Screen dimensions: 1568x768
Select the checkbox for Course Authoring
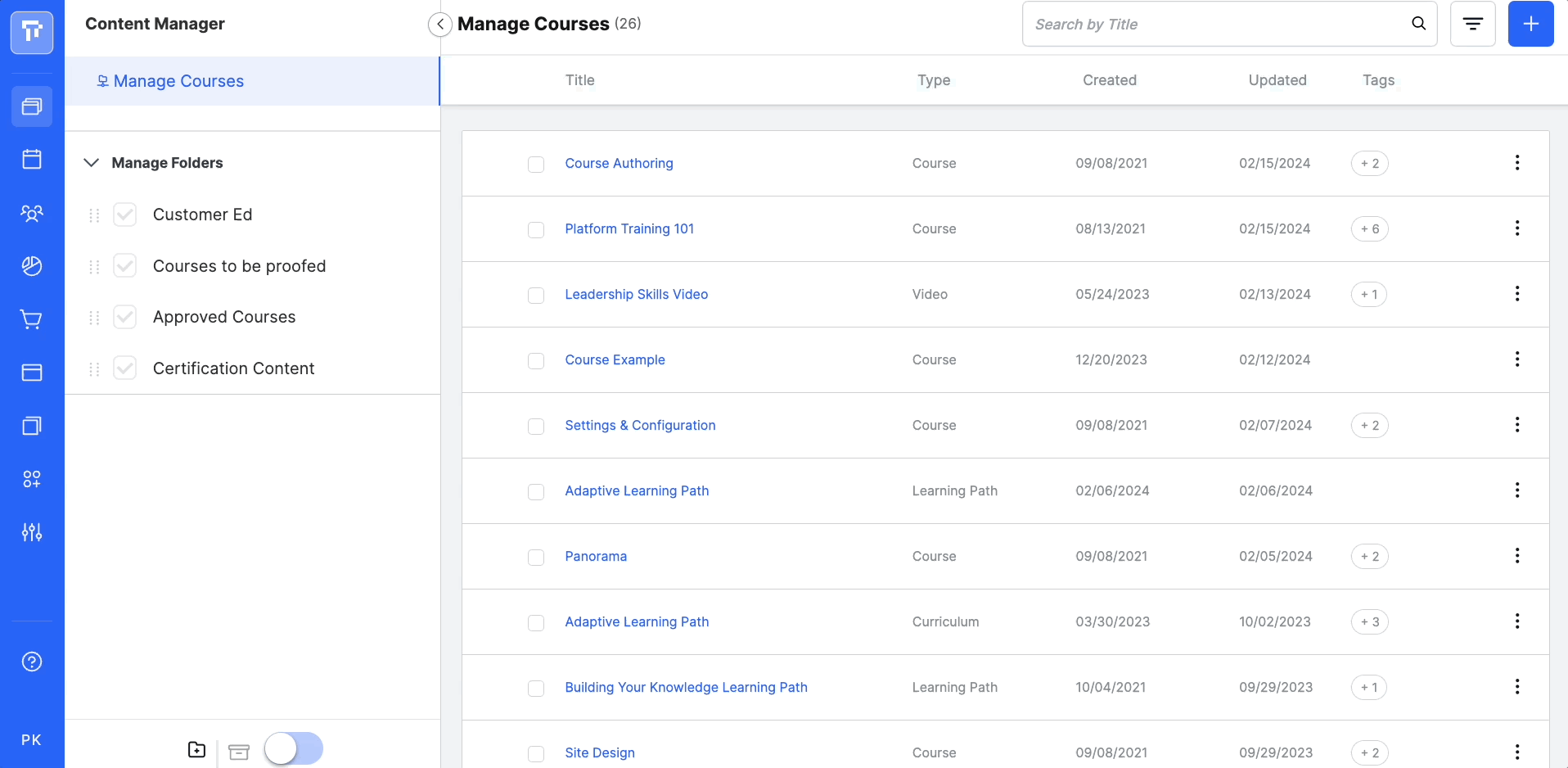pos(536,164)
